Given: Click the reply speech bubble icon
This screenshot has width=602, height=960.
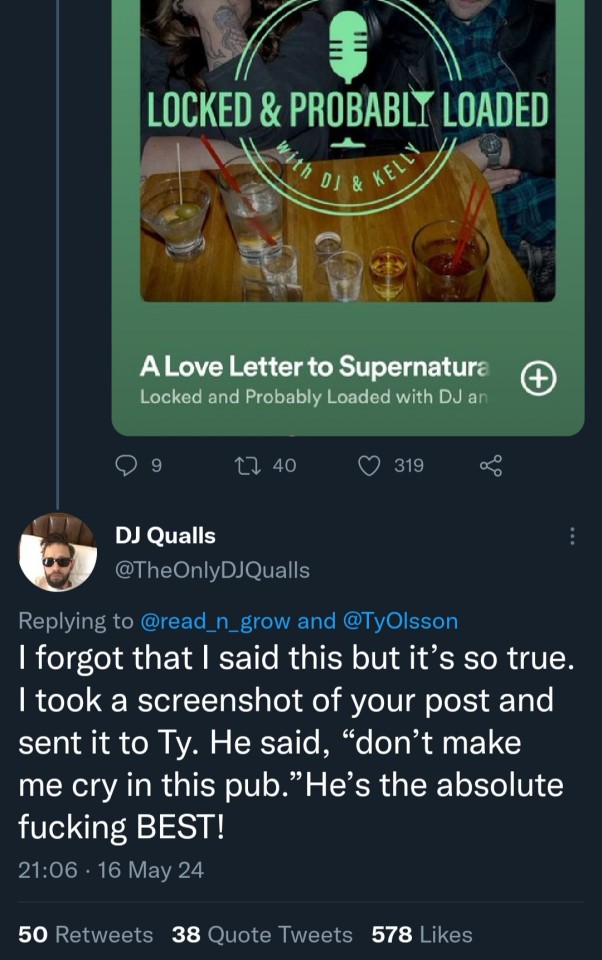Looking at the screenshot, I should coord(126,465).
